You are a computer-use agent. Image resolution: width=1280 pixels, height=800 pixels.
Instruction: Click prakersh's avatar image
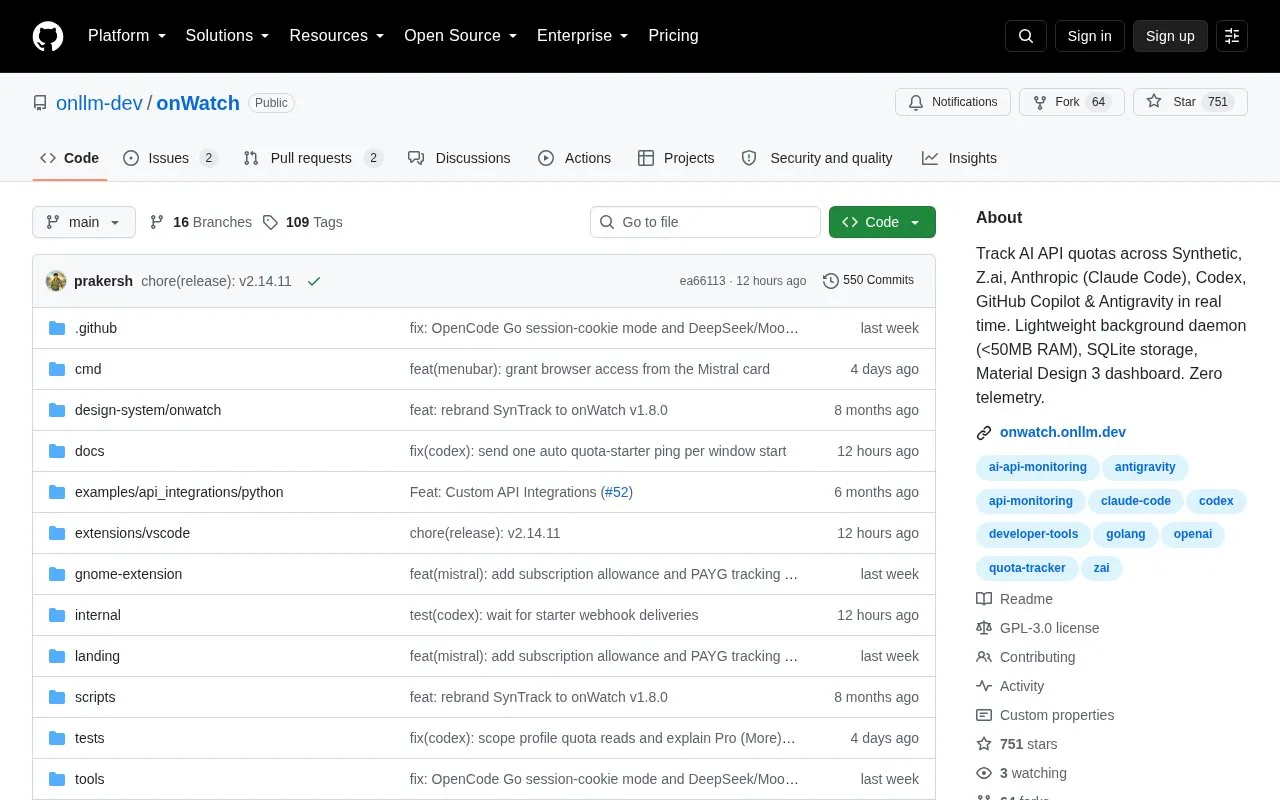point(56,281)
